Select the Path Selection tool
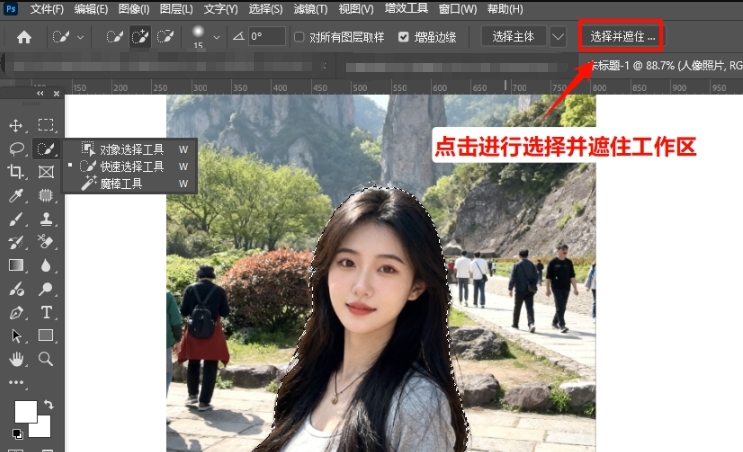743x452 pixels. tap(16, 336)
